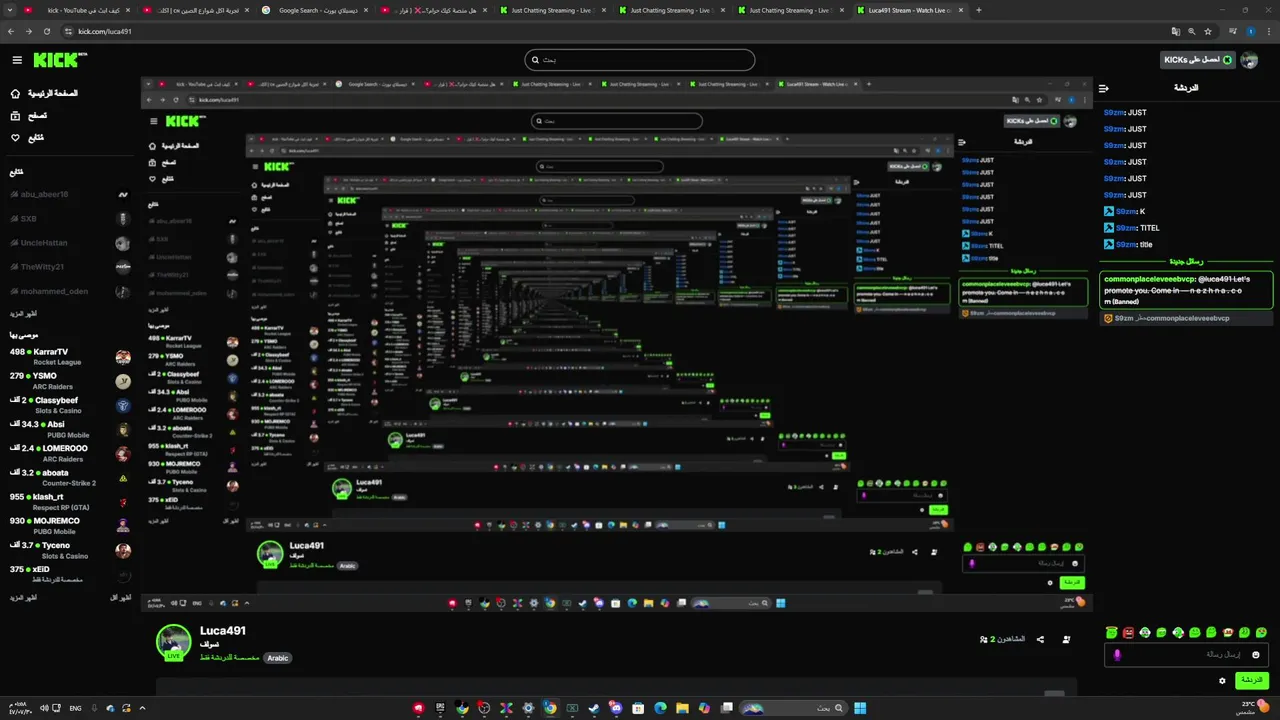Open recommended channel Tyceno
Screen dimensions: 1280x720
click(70, 550)
